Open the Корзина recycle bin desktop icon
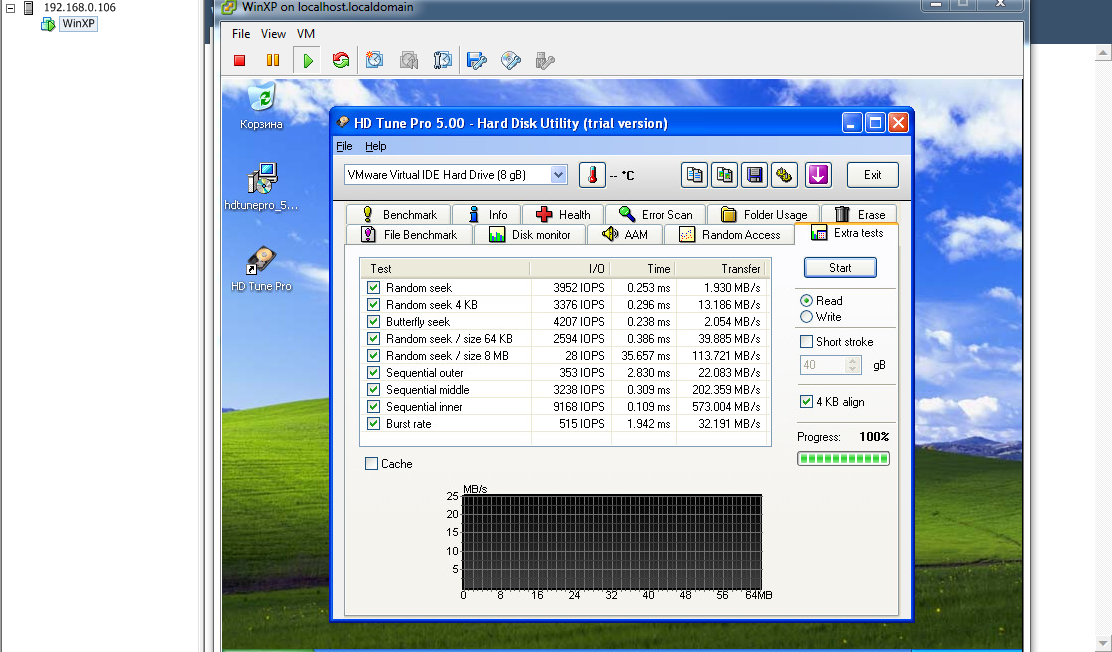This screenshot has width=1112, height=652. [x=262, y=106]
